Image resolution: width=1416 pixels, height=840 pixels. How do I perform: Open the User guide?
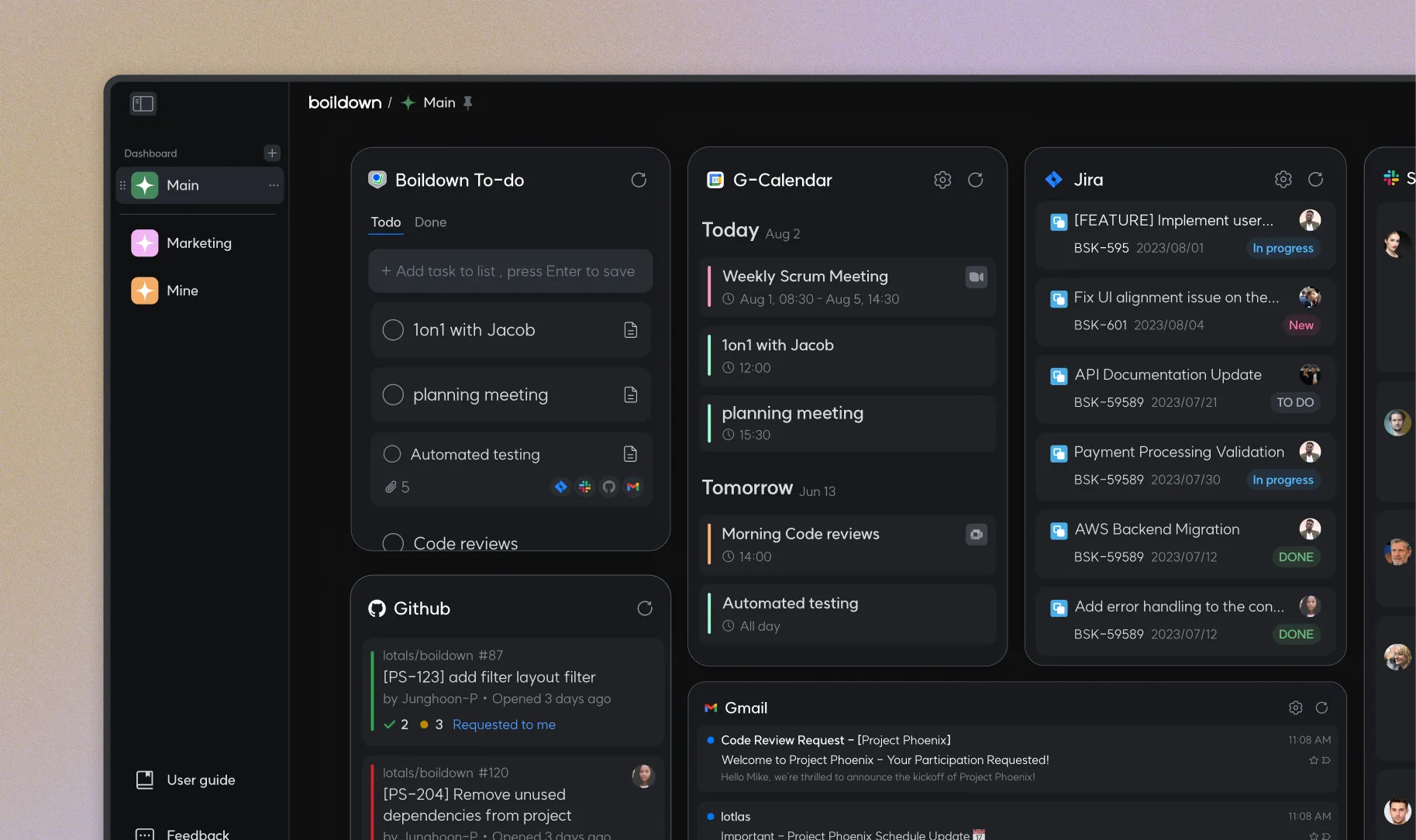tap(201, 780)
